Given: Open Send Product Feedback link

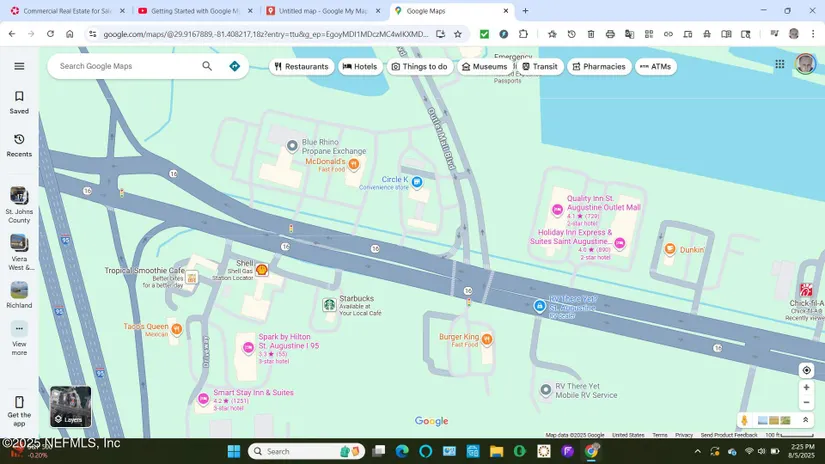Looking at the screenshot, I should (729, 435).
